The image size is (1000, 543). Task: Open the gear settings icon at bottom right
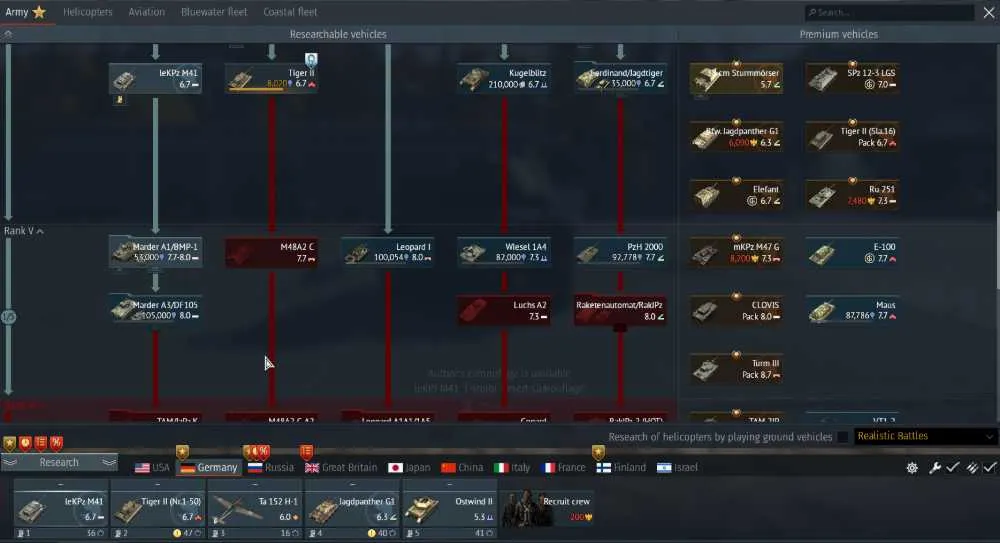point(912,468)
